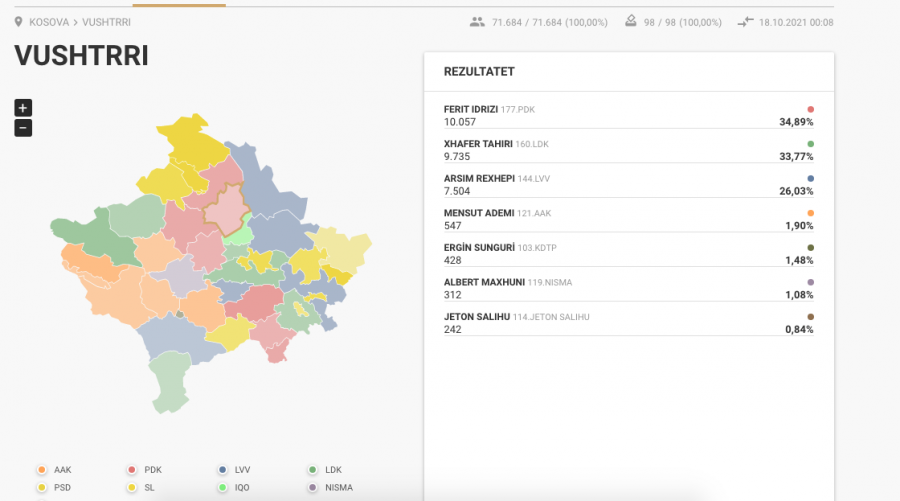Click NISMA legend entry
Screen dimensions: 900x501
[x=331, y=487]
